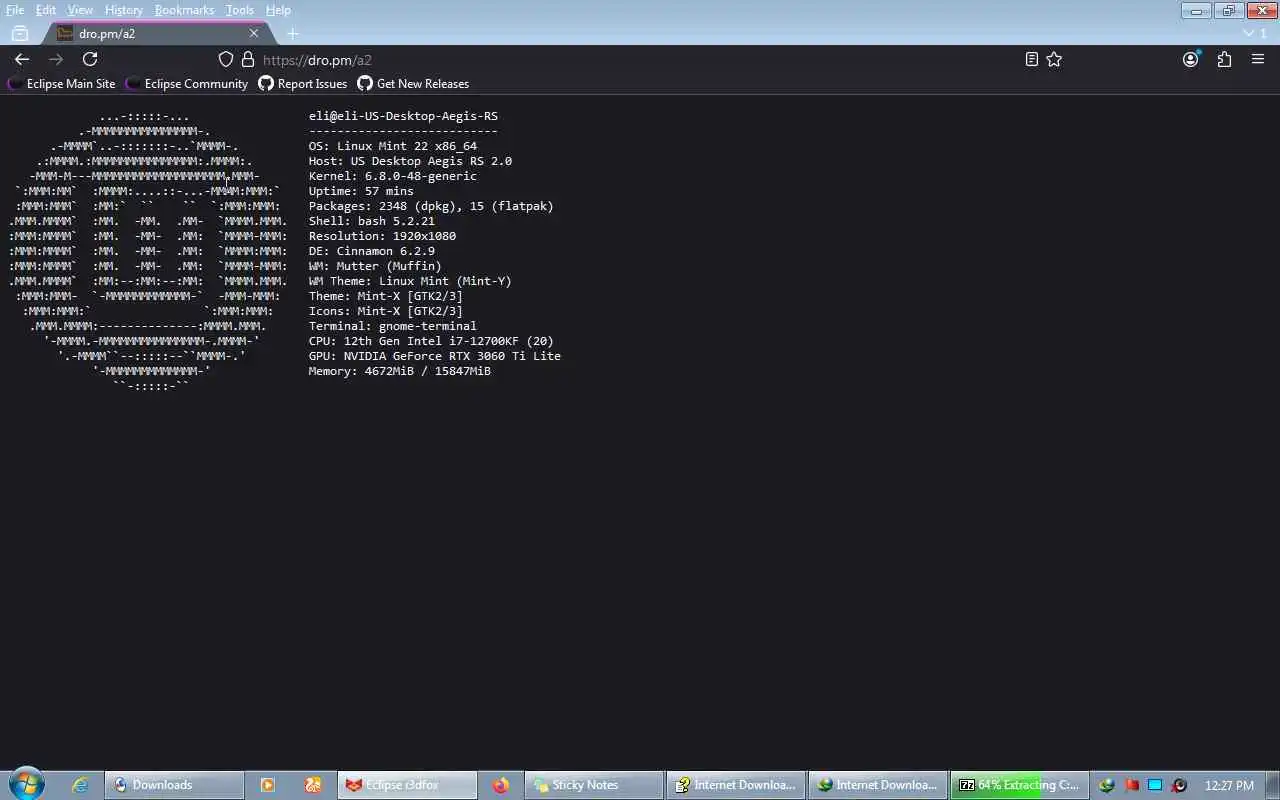Click the Kernel: 6.8.0-48-generic line
The image size is (1280, 800).
393,176
